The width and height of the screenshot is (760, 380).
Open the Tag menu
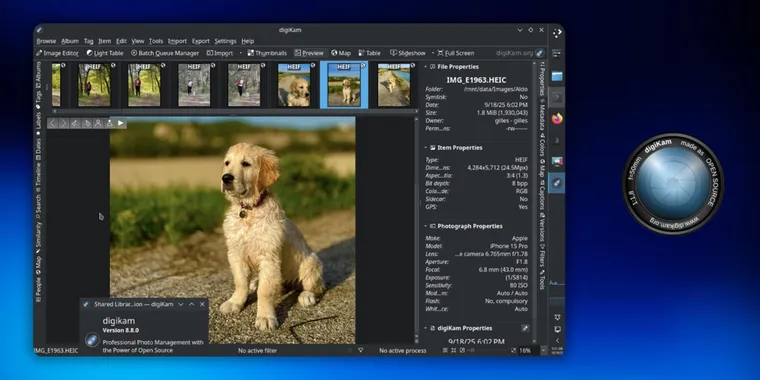[x=88, y=41]
